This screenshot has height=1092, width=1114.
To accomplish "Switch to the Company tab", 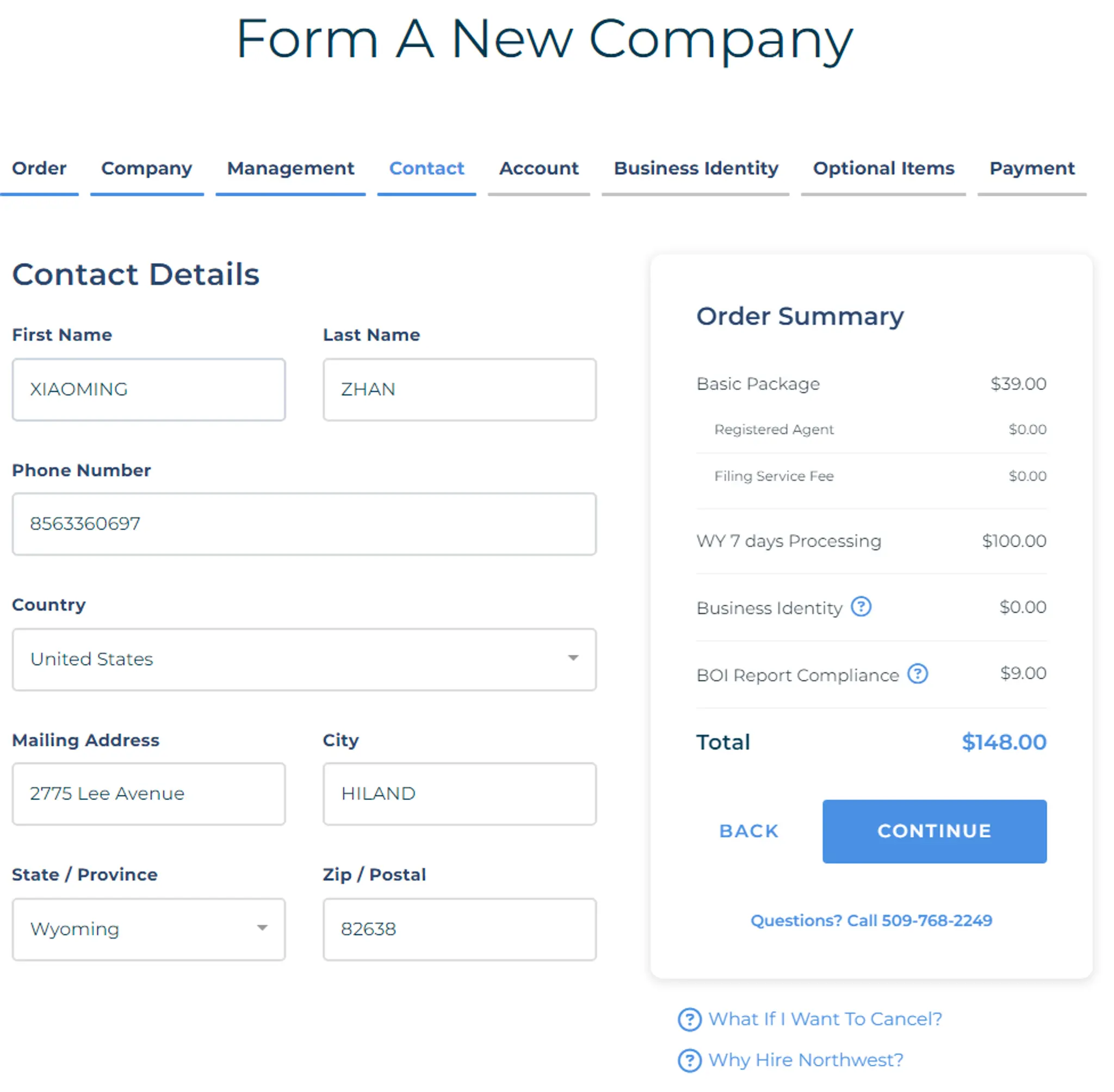I will tap(146, 168).
